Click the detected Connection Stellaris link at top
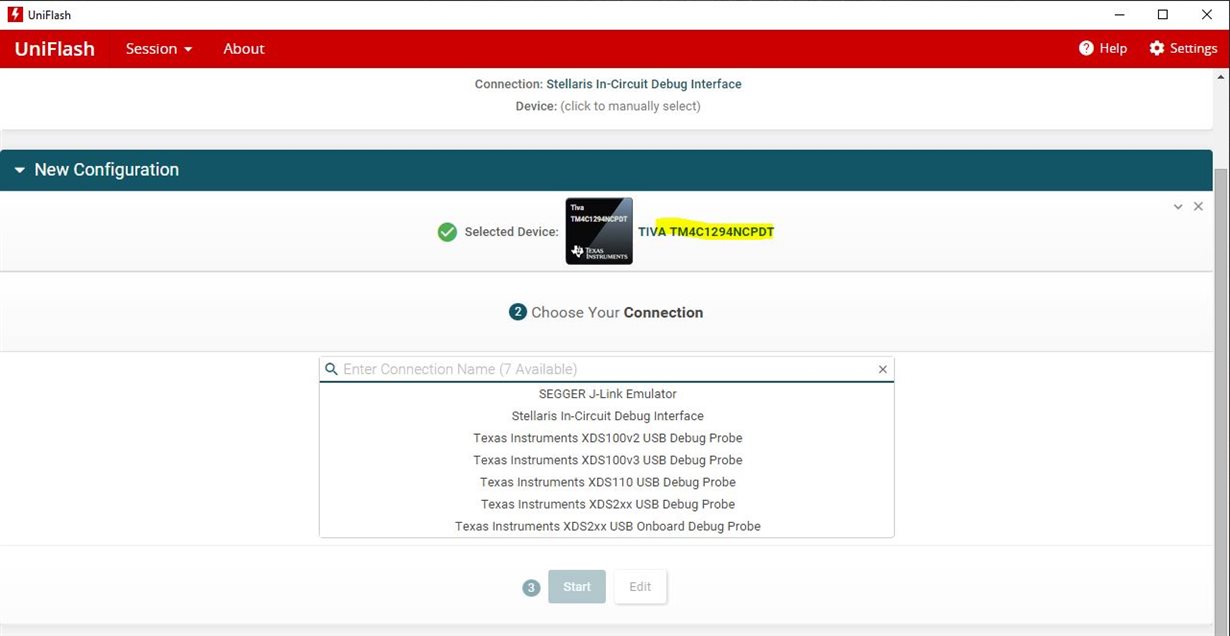This screenshot has height=636, width=1230. (x=644, y=84)
